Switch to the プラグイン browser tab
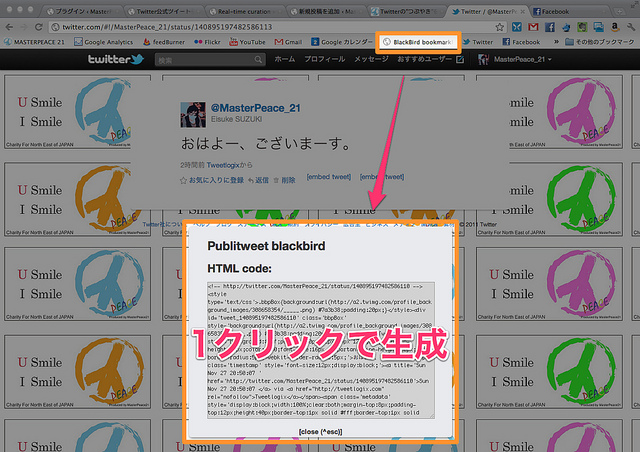The height and width of the screenshot is (452, 640). coord(82,11)
